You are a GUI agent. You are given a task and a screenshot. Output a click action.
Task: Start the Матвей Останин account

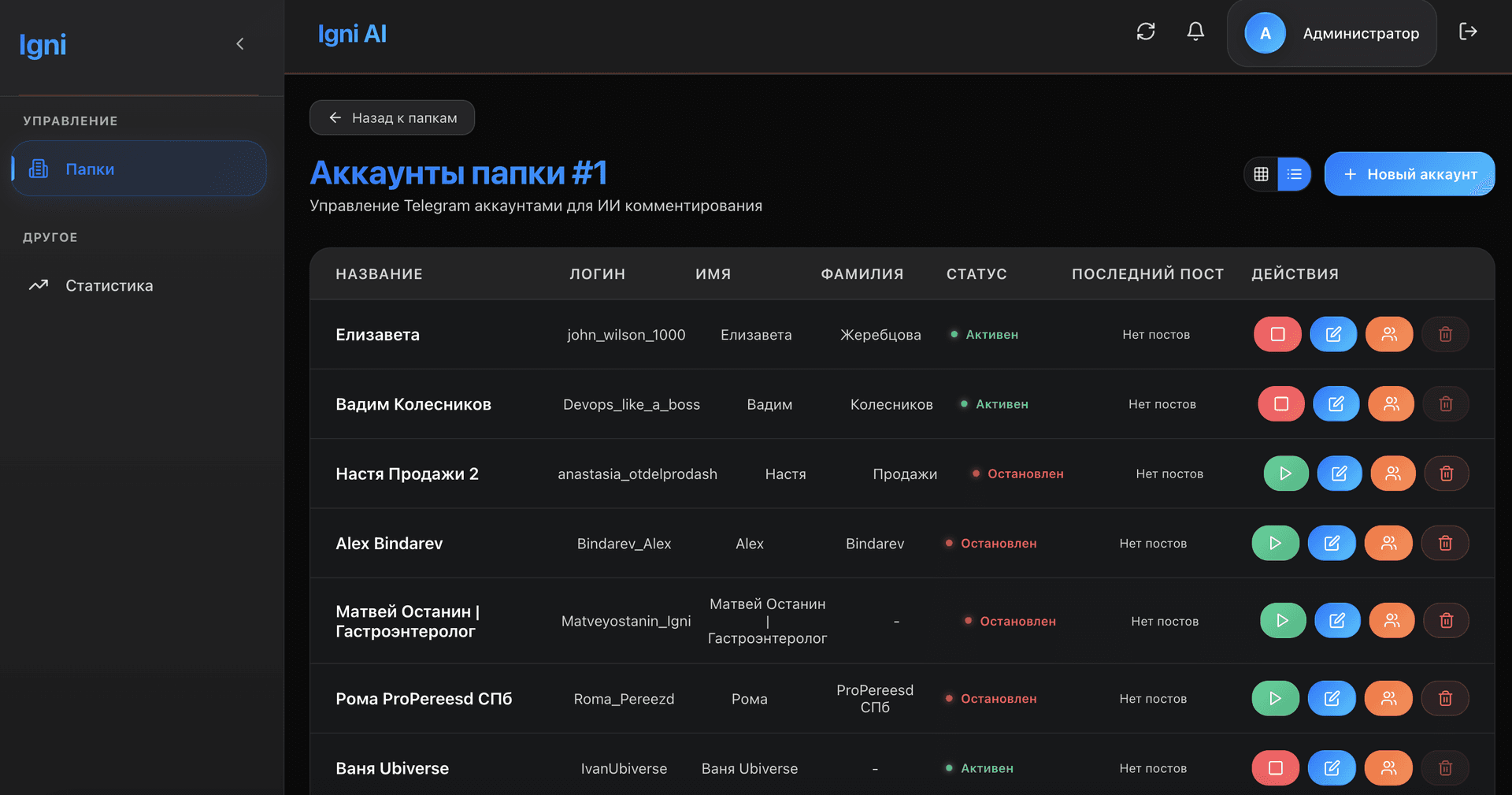click(x=1282, y=620)
